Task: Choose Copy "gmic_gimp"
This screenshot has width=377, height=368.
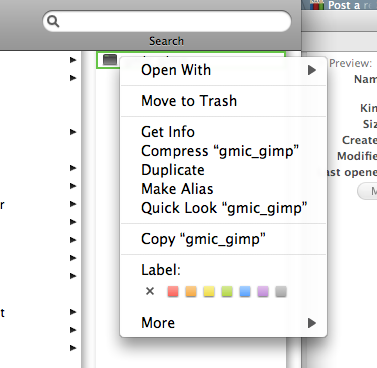Action: point(223,239)
